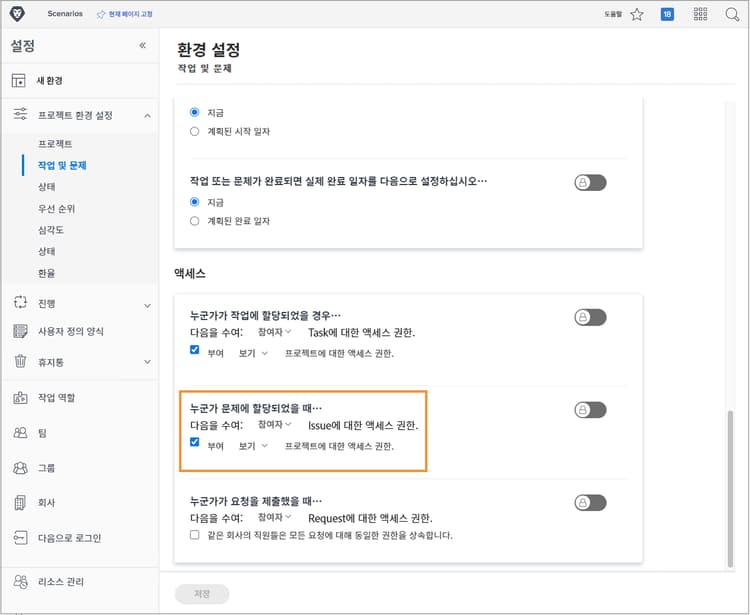Screen dimensions: 750x615
Task: Open the notifications badge showing 18
Action: (667, 14)
